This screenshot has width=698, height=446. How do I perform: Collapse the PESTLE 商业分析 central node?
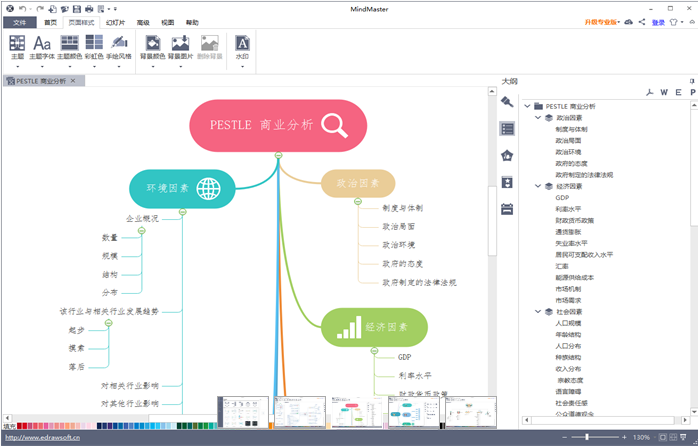tap(278, 155)
